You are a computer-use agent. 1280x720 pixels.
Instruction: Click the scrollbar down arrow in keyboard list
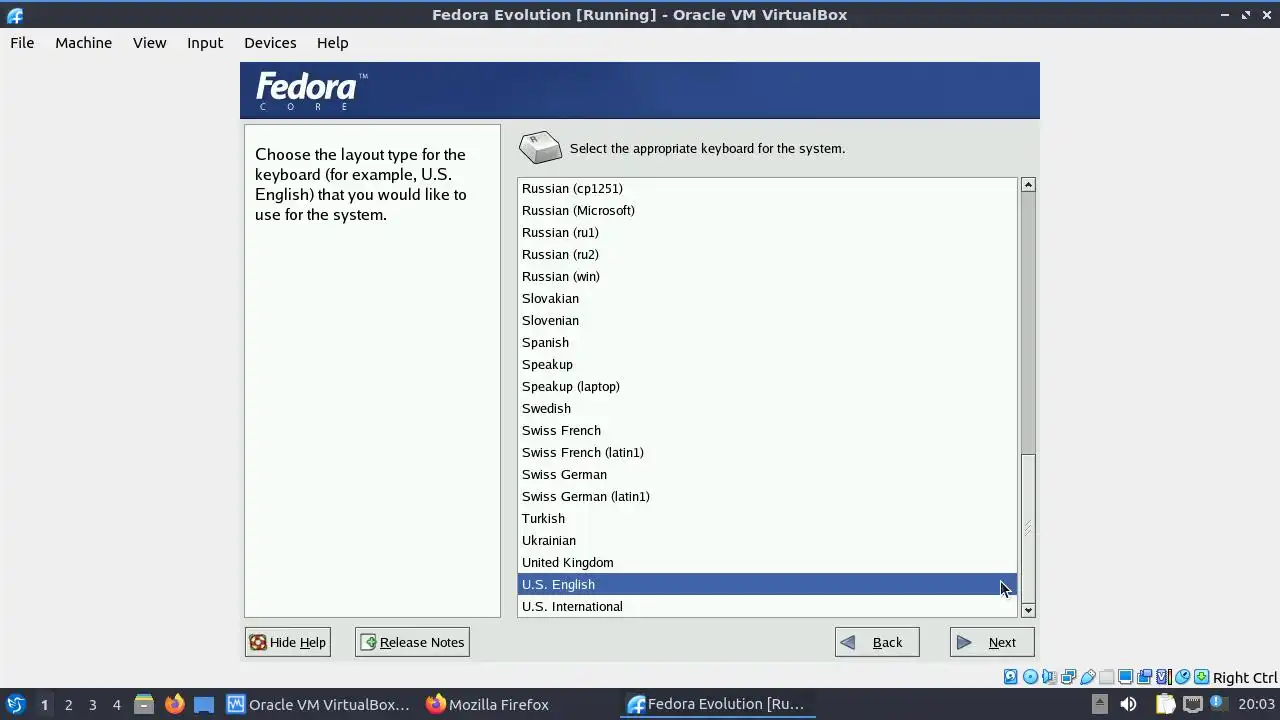pyautogui.click(x=1028, y=610)
